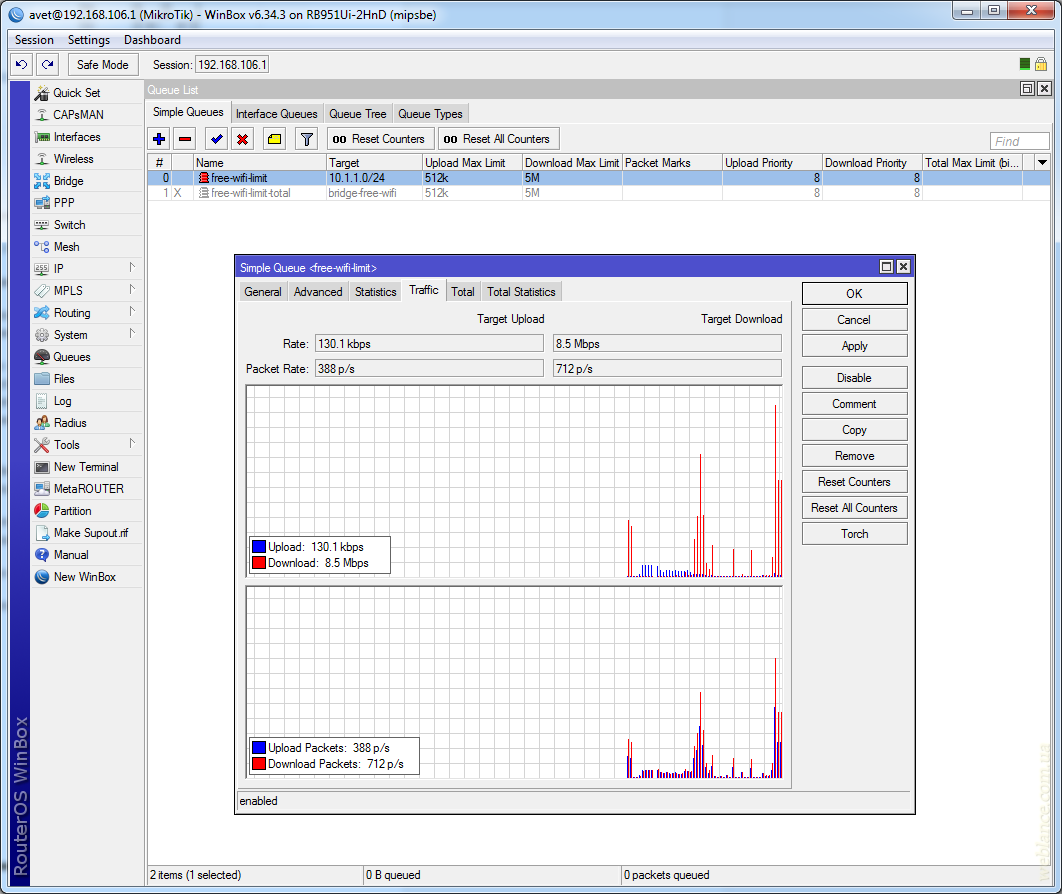Click the blue Upload legend swatch
Viewport: 1062px width, 894px height.
(x=259, y=547)
